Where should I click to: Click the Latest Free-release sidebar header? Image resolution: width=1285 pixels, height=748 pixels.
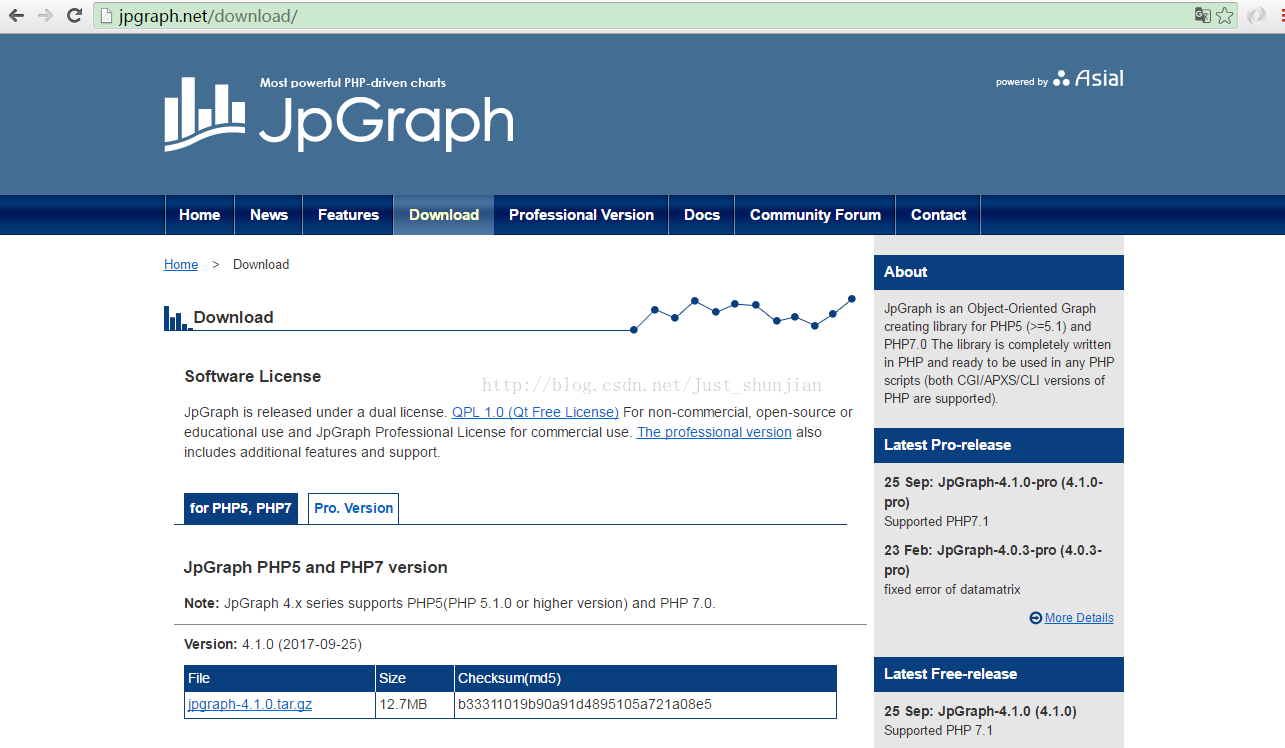point(999,674)
